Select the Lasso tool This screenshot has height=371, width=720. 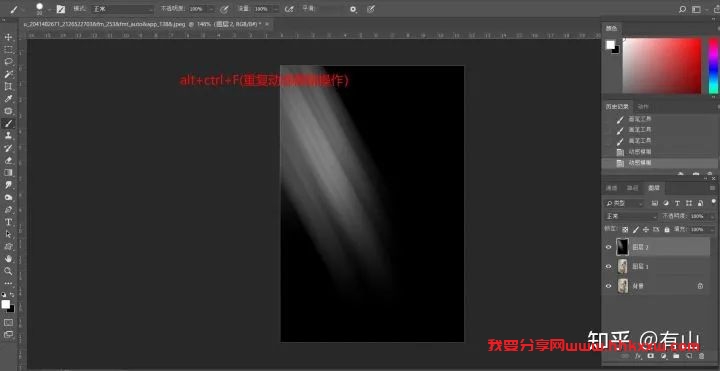point(8,62)
